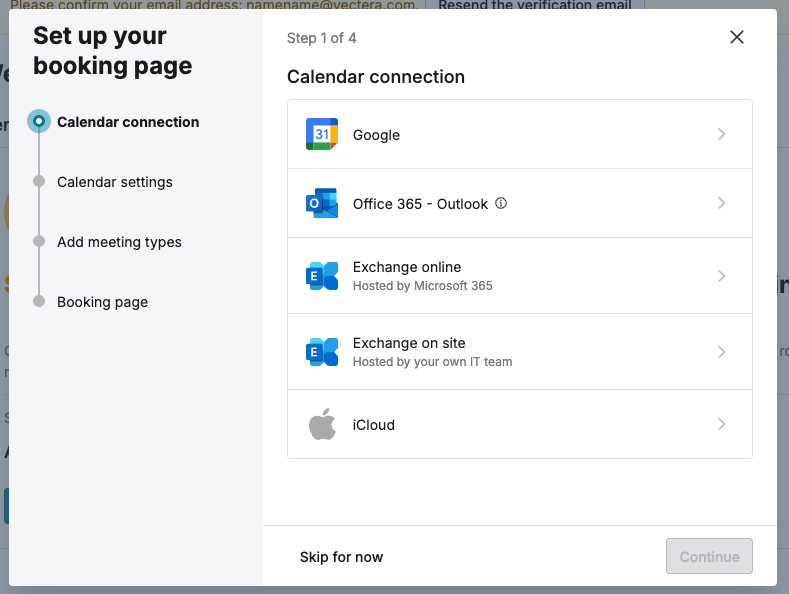
Task: Click the Exchange on site icon
Action: [322, 352]
